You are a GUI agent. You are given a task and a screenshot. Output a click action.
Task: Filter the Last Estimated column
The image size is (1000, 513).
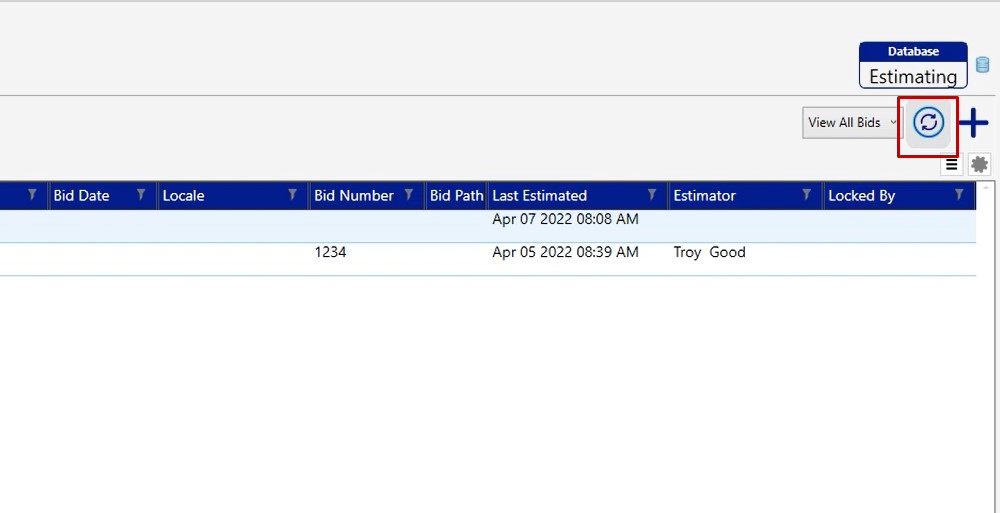pos(652,195)
